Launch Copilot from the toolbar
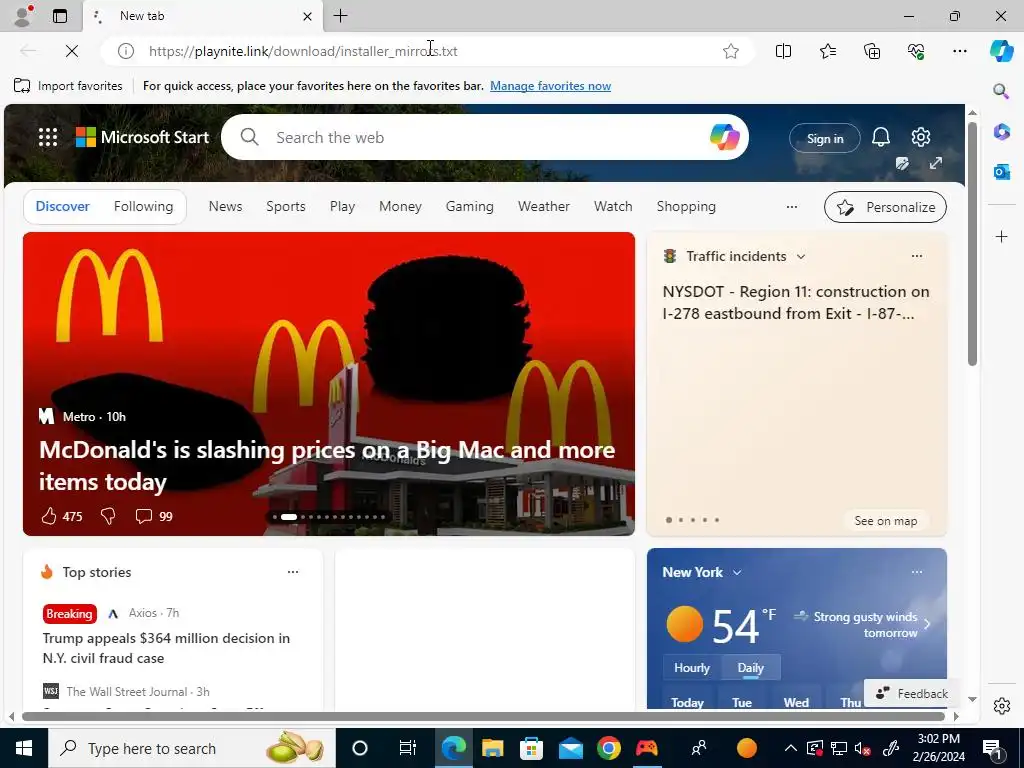Screen dimensions: 1024x768 click(1001, 51)
